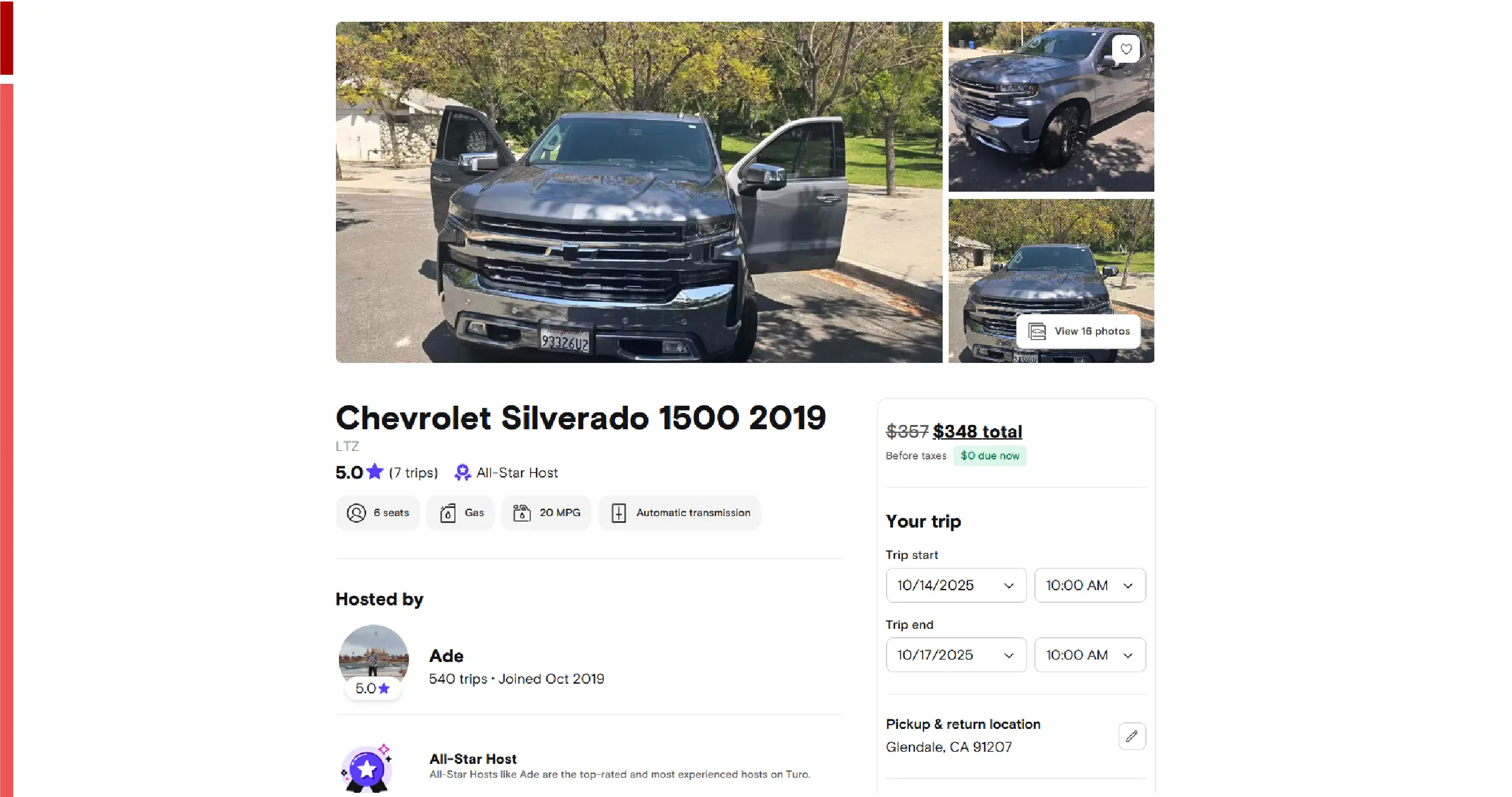Viewport: 1512px width, 797px height.
Task: Click the 20 MPG fuel pump icon
Action: click(x=522, y=512)
